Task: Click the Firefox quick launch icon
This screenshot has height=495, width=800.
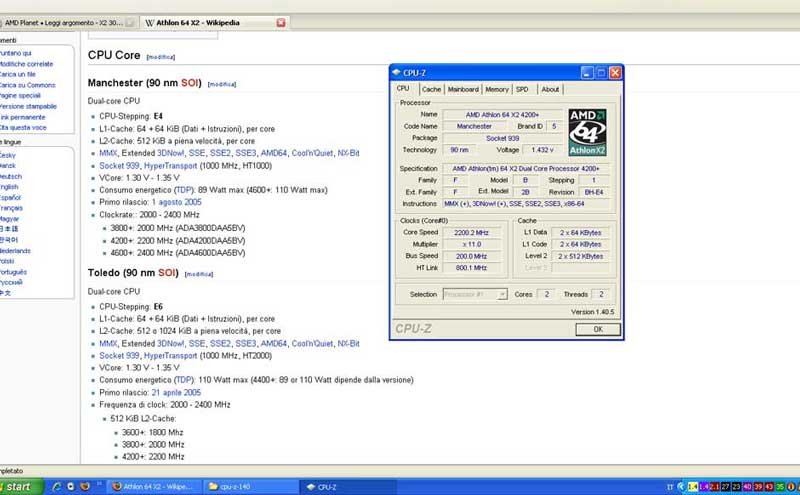Action: click(x=85, y=487)
